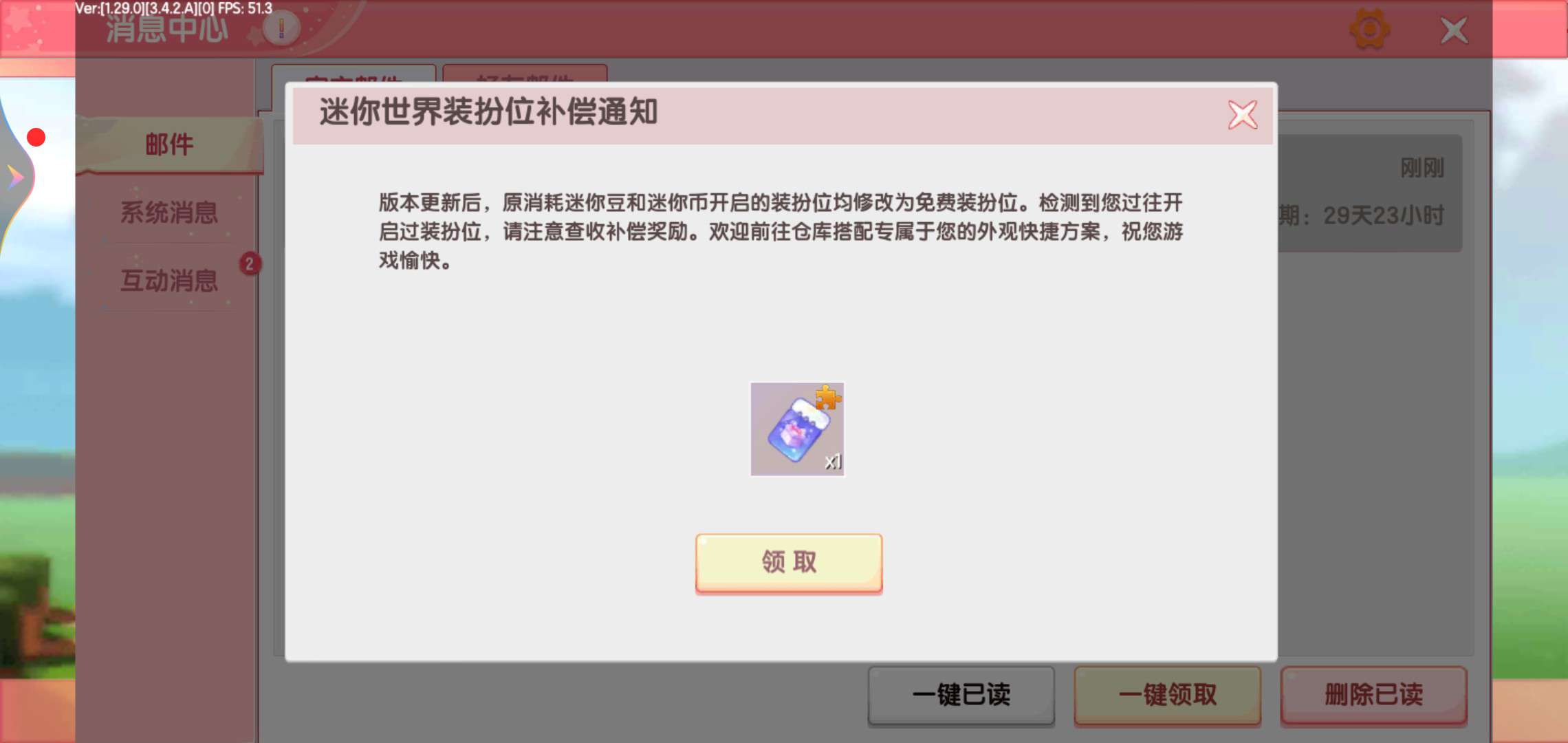Click the compensation notice body text
Image resolution: width=1568 pixels, height=743 pixels.
[781, 231]
